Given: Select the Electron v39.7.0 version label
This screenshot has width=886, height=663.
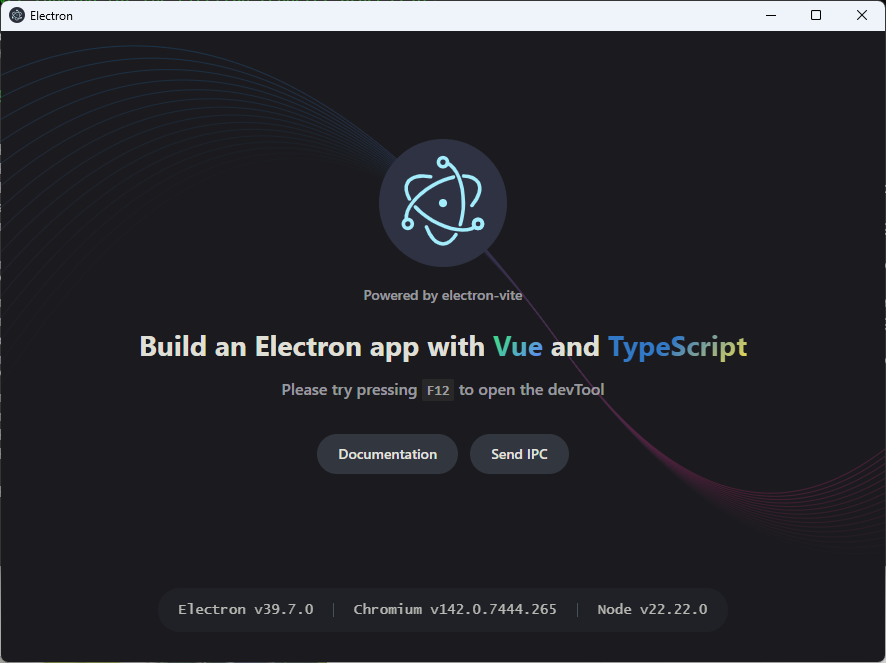Looking at the screenshot, I should click(x=245, y=609).
